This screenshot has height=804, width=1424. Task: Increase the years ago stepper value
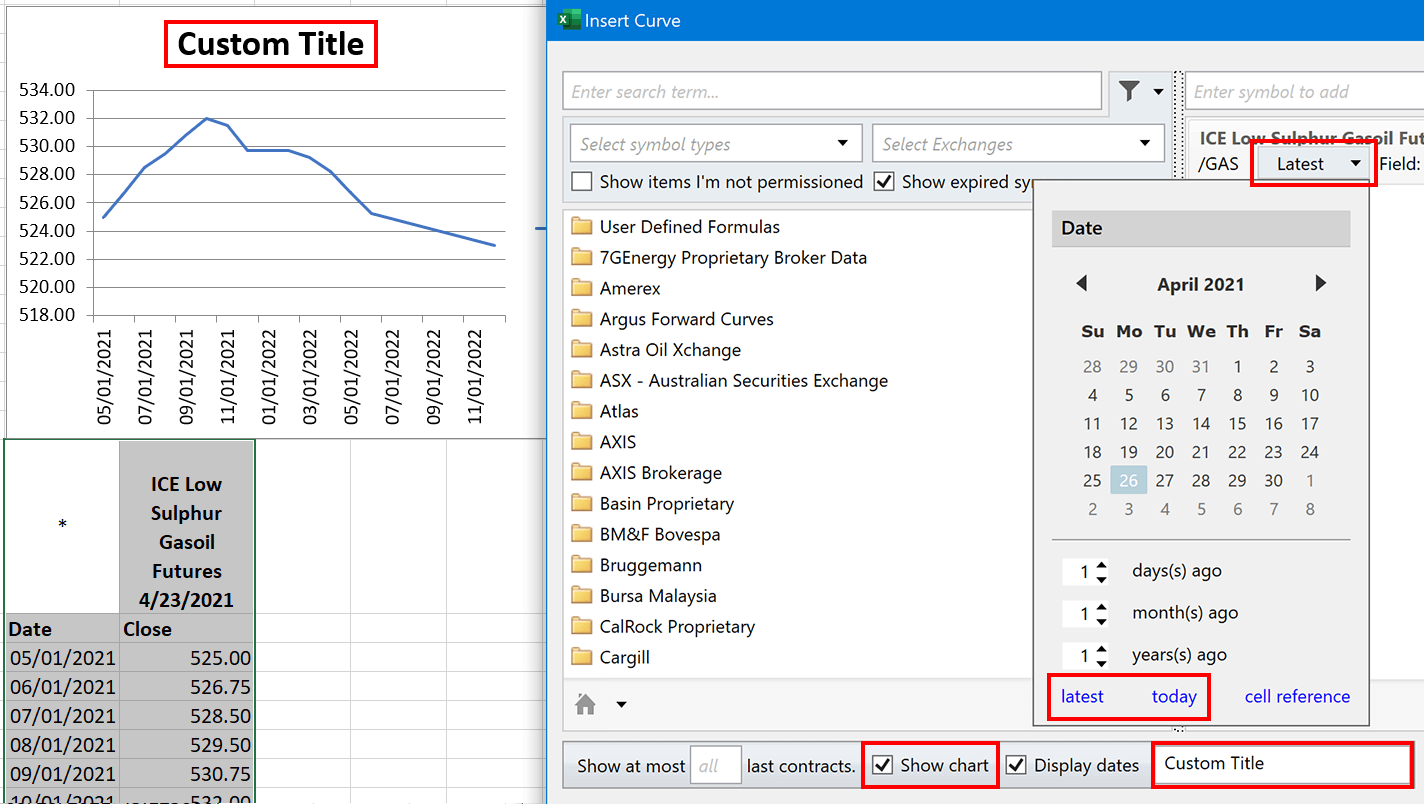point(1101,650)
